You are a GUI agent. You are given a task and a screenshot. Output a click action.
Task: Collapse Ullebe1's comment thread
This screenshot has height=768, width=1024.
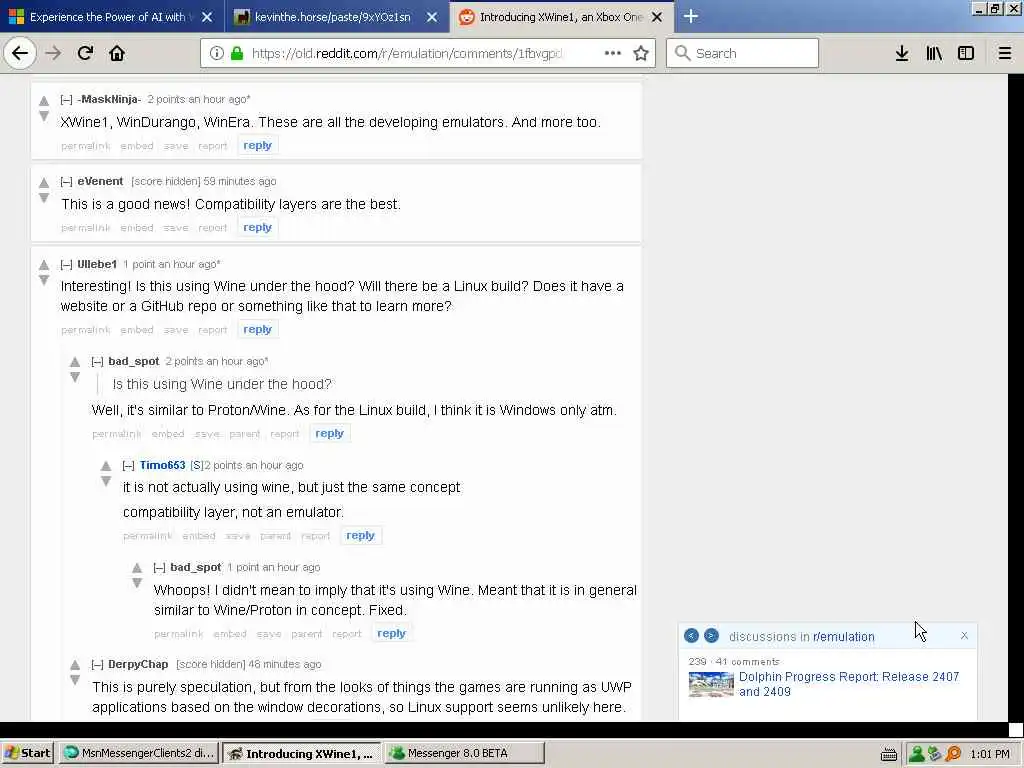pos(66,264)
